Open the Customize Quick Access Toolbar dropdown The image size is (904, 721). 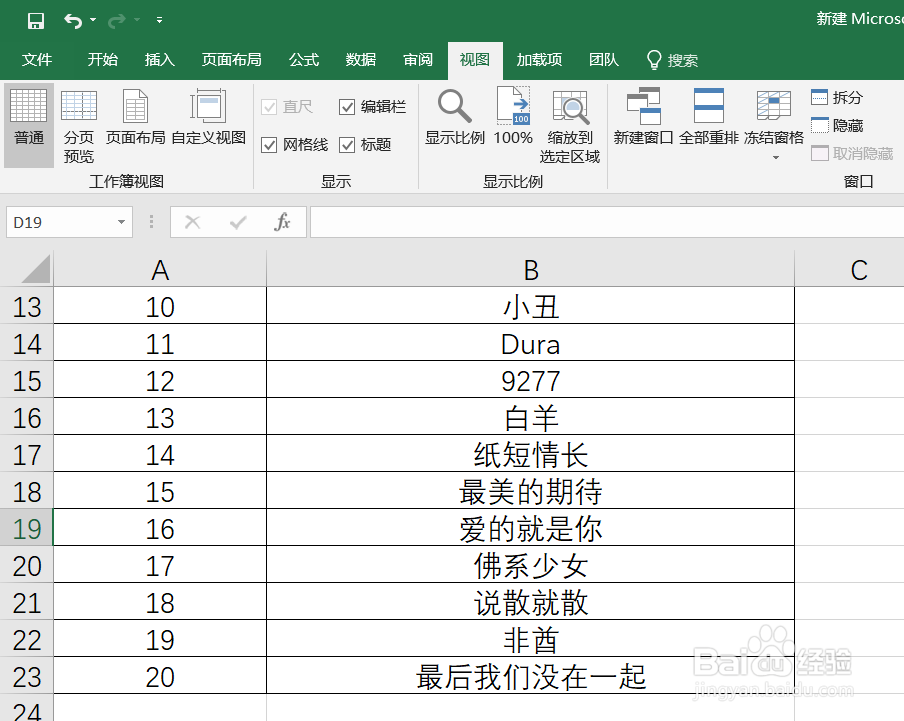[159, 20]
